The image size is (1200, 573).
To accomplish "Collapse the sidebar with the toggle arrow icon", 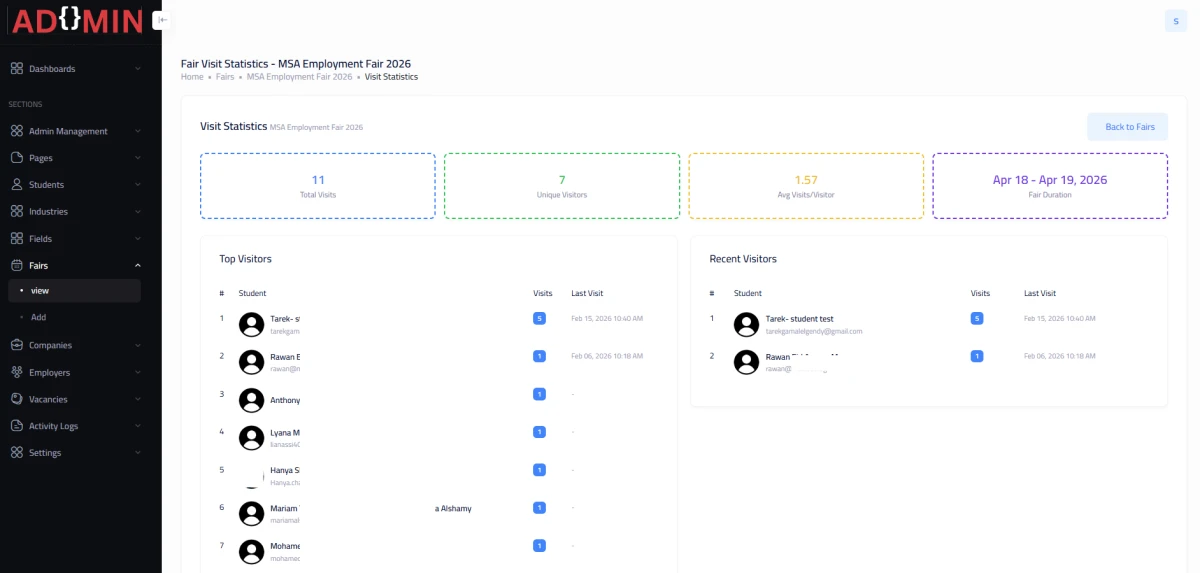I will pos(162,20).
